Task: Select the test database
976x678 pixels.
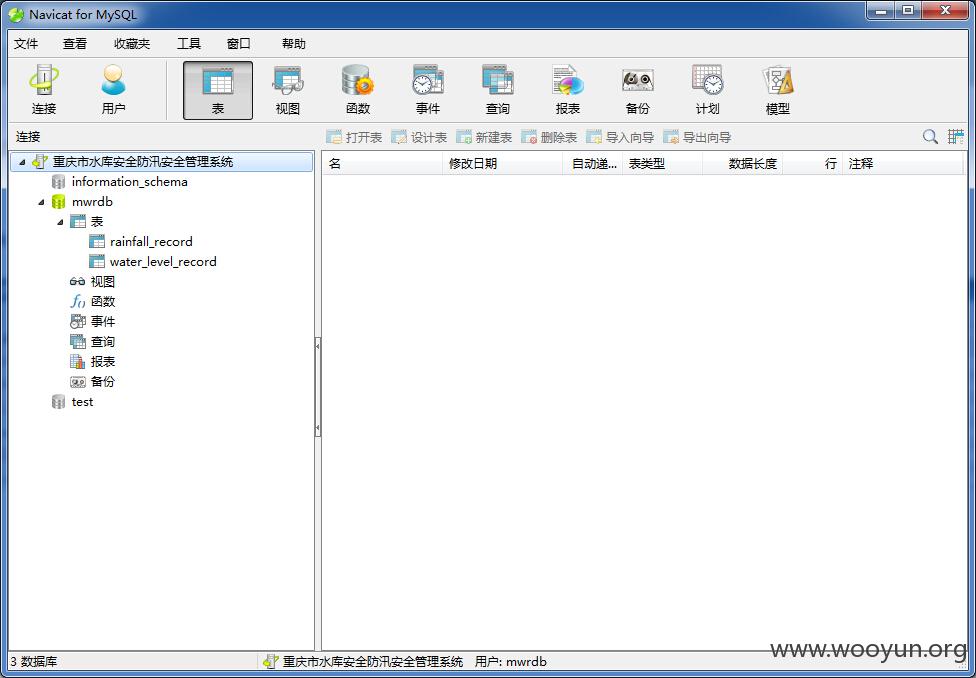Action: 82,402
